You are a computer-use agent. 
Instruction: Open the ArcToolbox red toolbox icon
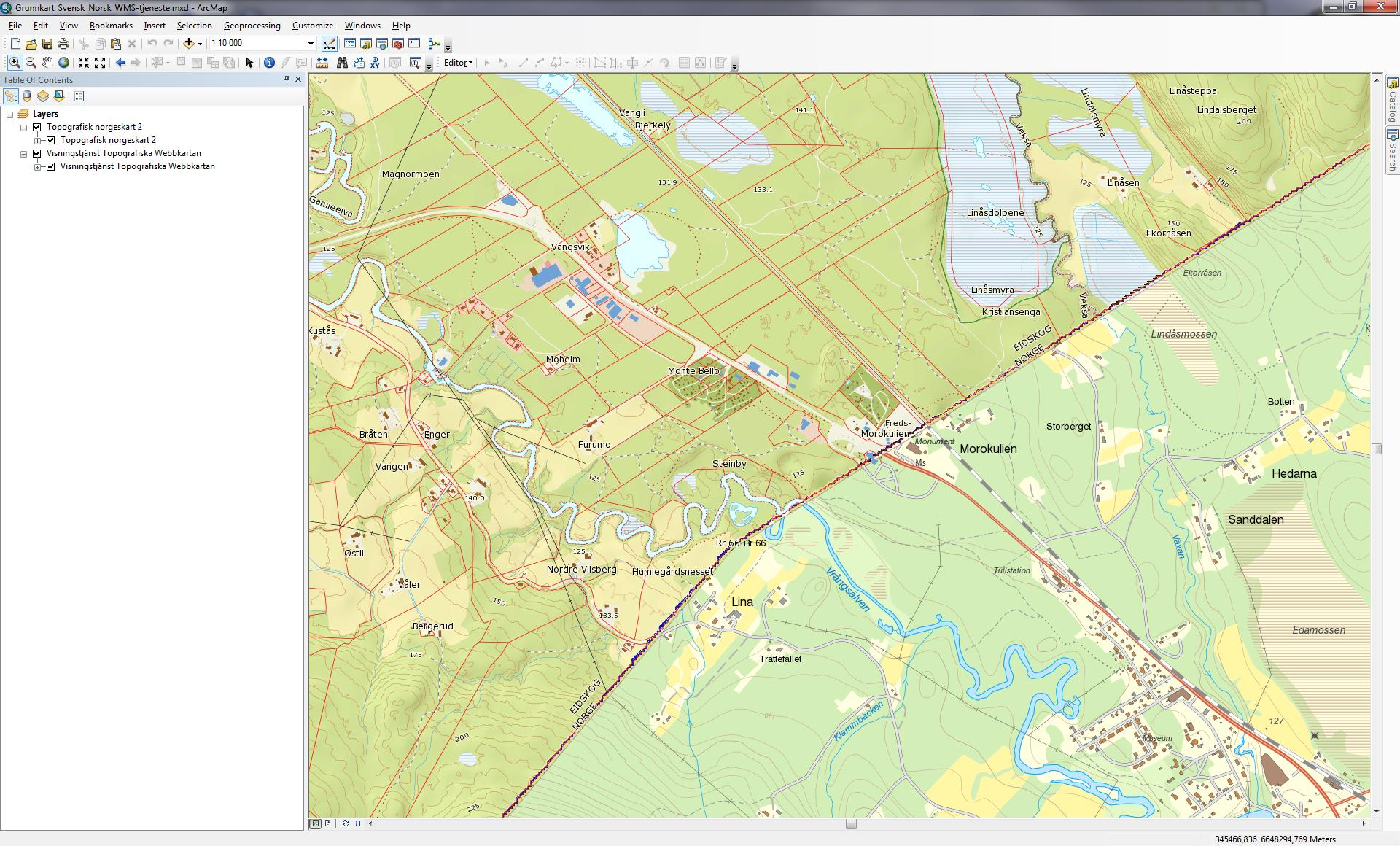click(398, 44)
